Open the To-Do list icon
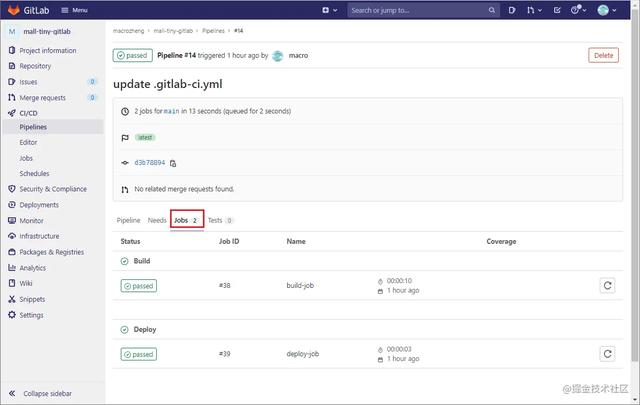The width and height of the screenshot is (640, 405). [557, 10]
